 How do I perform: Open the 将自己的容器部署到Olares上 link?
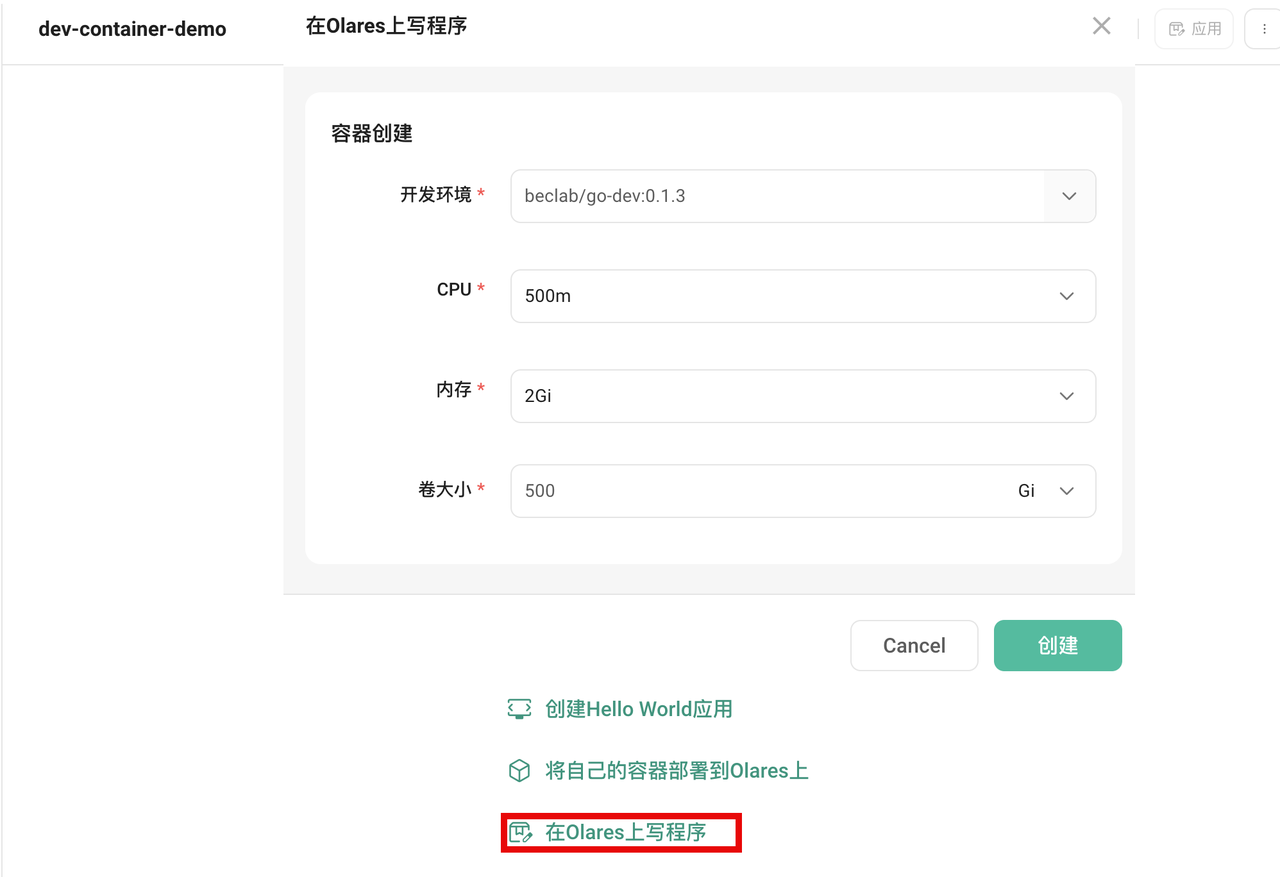point(677,771)
